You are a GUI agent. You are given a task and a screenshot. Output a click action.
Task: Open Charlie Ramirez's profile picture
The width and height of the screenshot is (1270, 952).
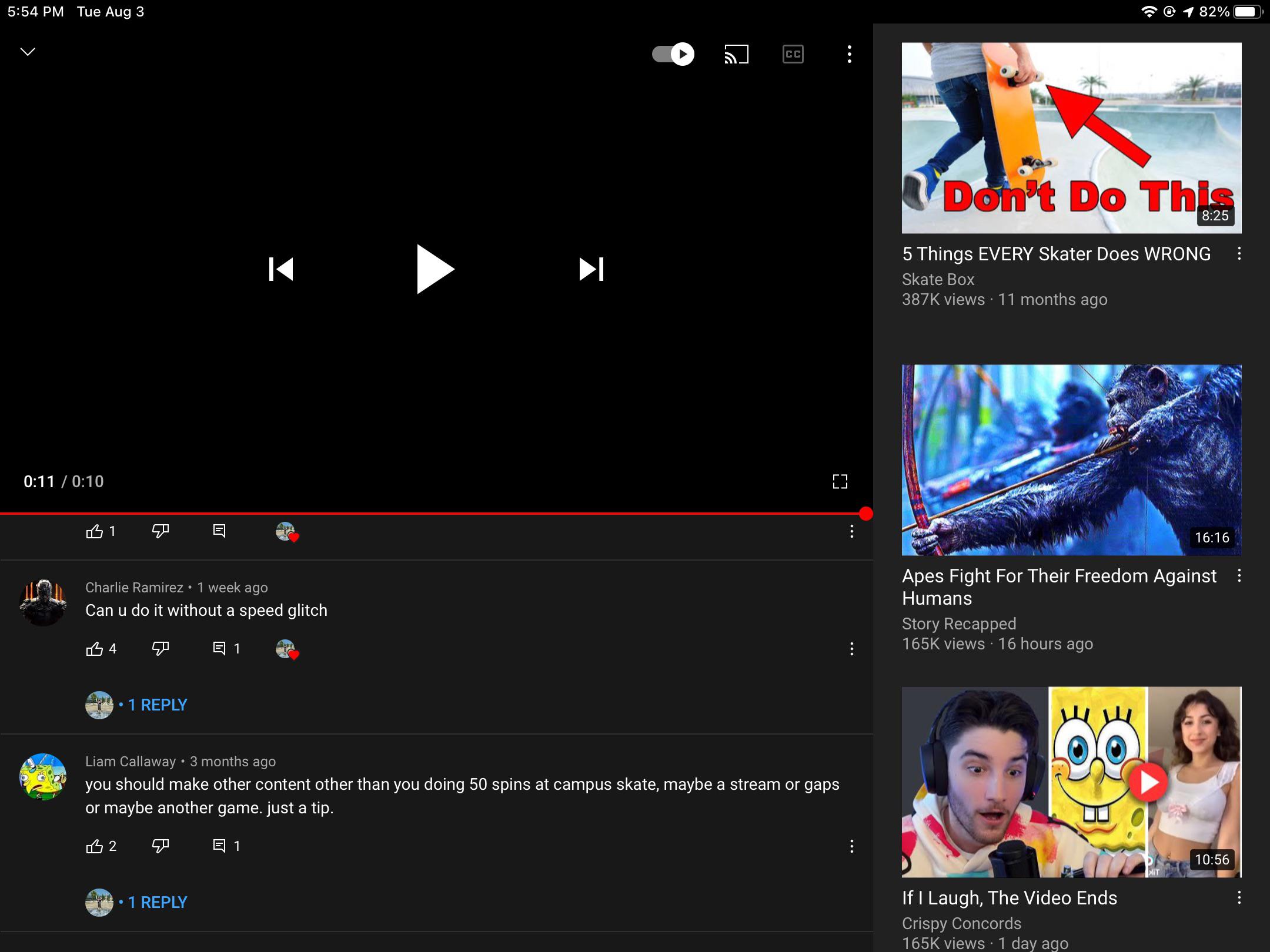tap(43, 601)
